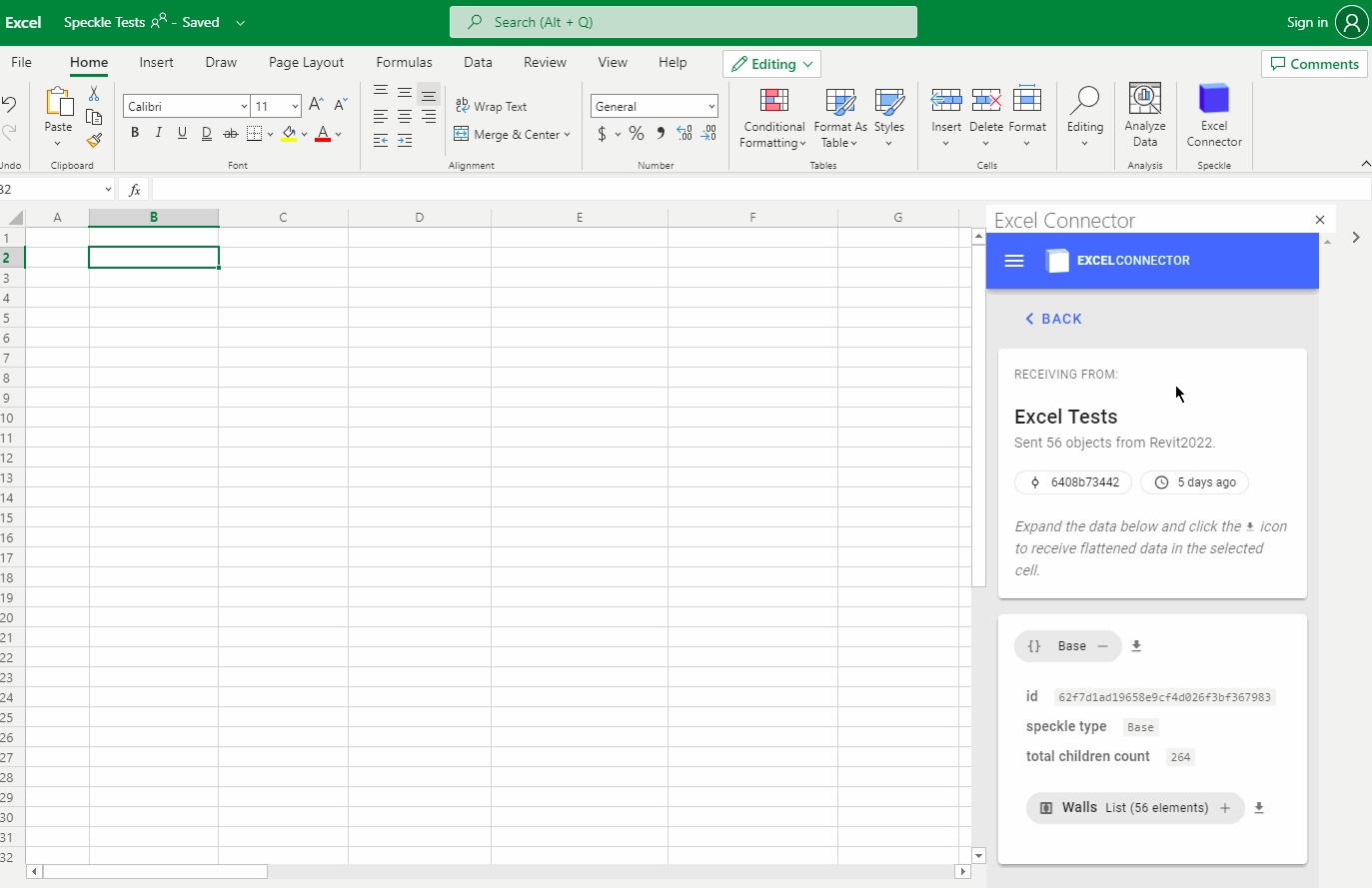Switch to the Draw tab
The image size is (1372, 888).
click(x=221, y=62)
